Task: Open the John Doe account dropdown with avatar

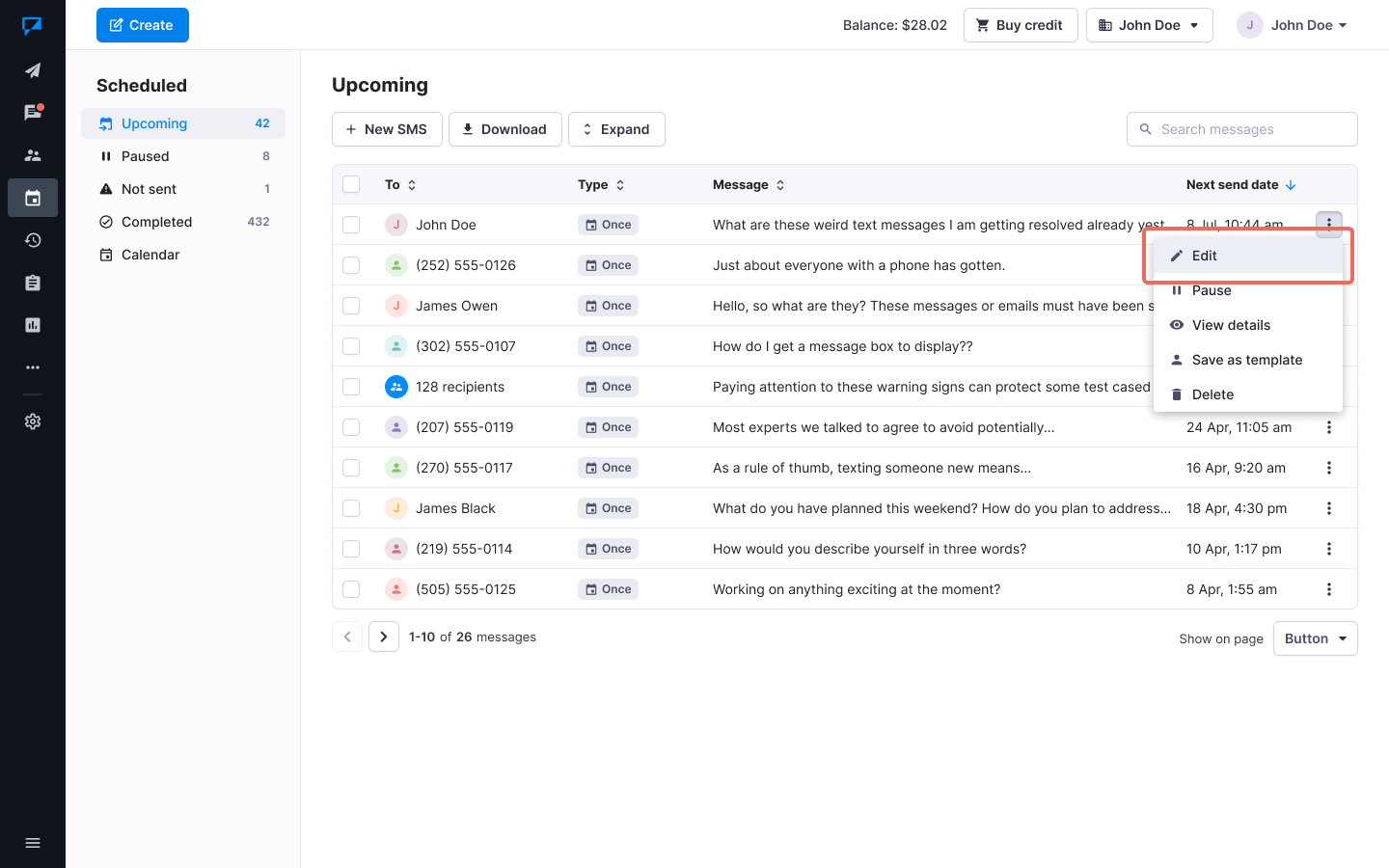Action: pyautogui.click(x=1293, y=25)
